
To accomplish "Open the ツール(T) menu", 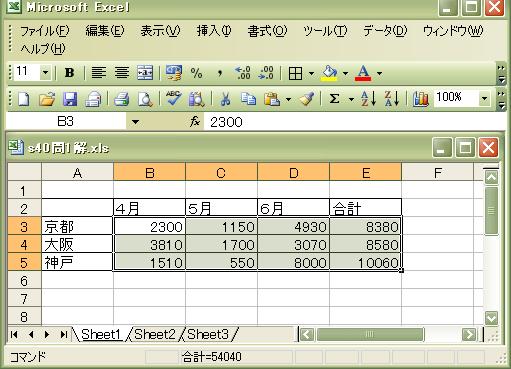I will (x=325, y=31).
